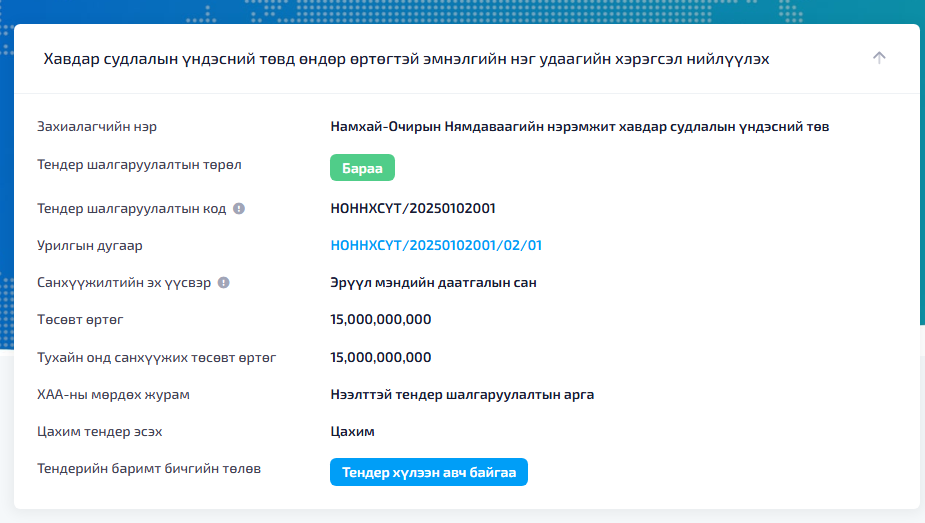Click the green Бараа badge
925x523 pixels.
[x=362, y=168]
